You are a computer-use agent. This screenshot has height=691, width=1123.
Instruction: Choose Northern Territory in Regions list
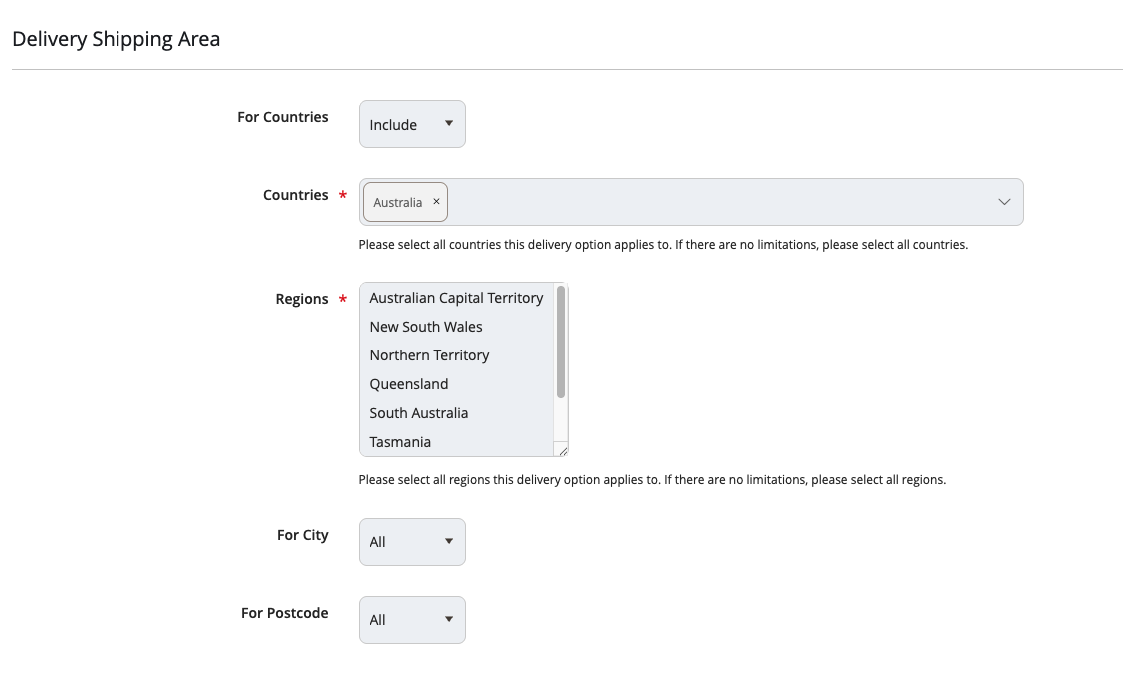point(429,355)
